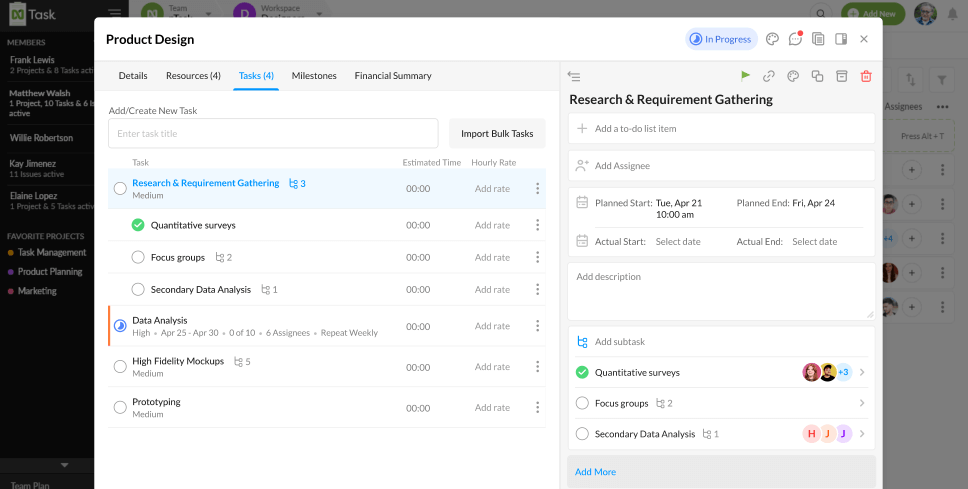Copy task link with chain icon
This screenshot has height=489, width=968.
click(769, 76)
